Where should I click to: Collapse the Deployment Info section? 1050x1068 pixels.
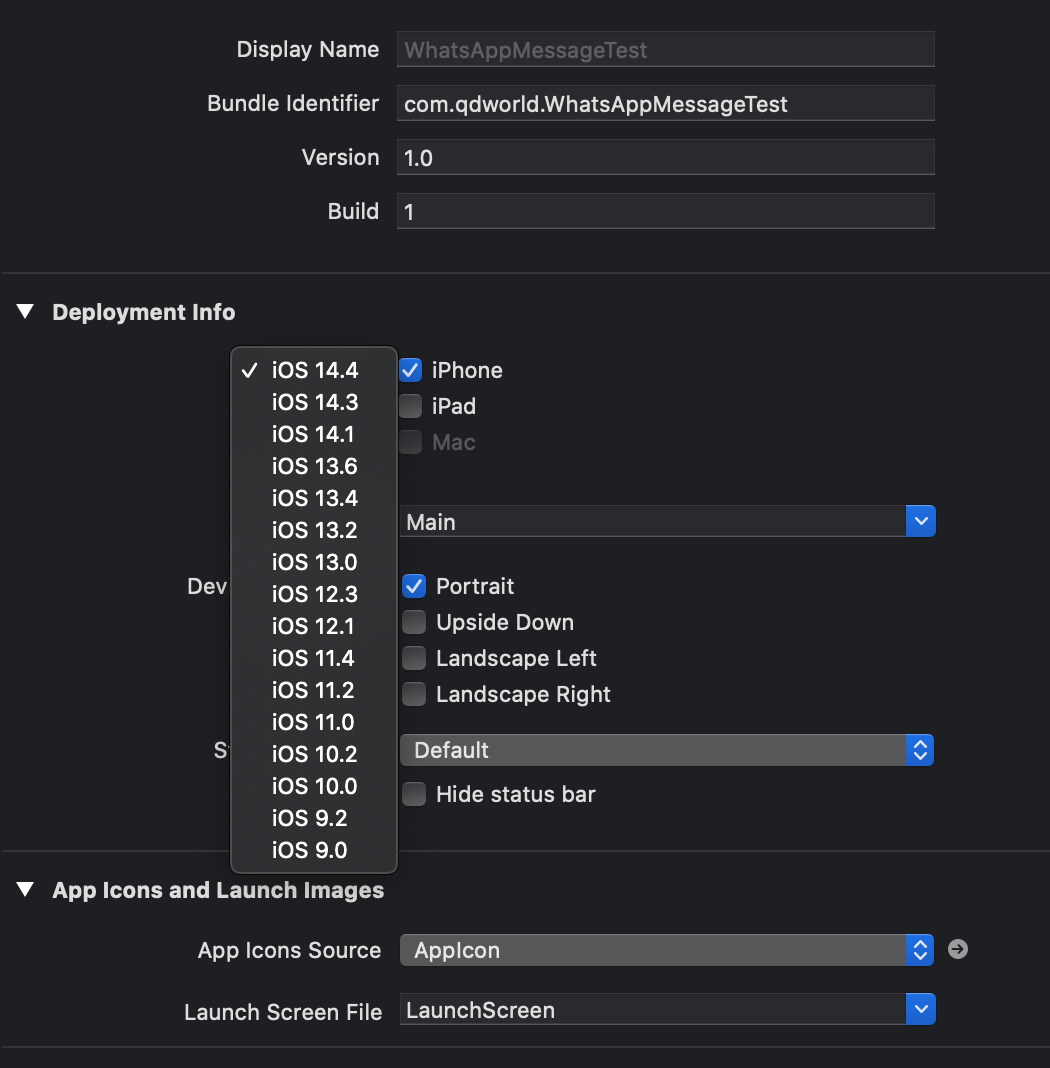[25, 312]
